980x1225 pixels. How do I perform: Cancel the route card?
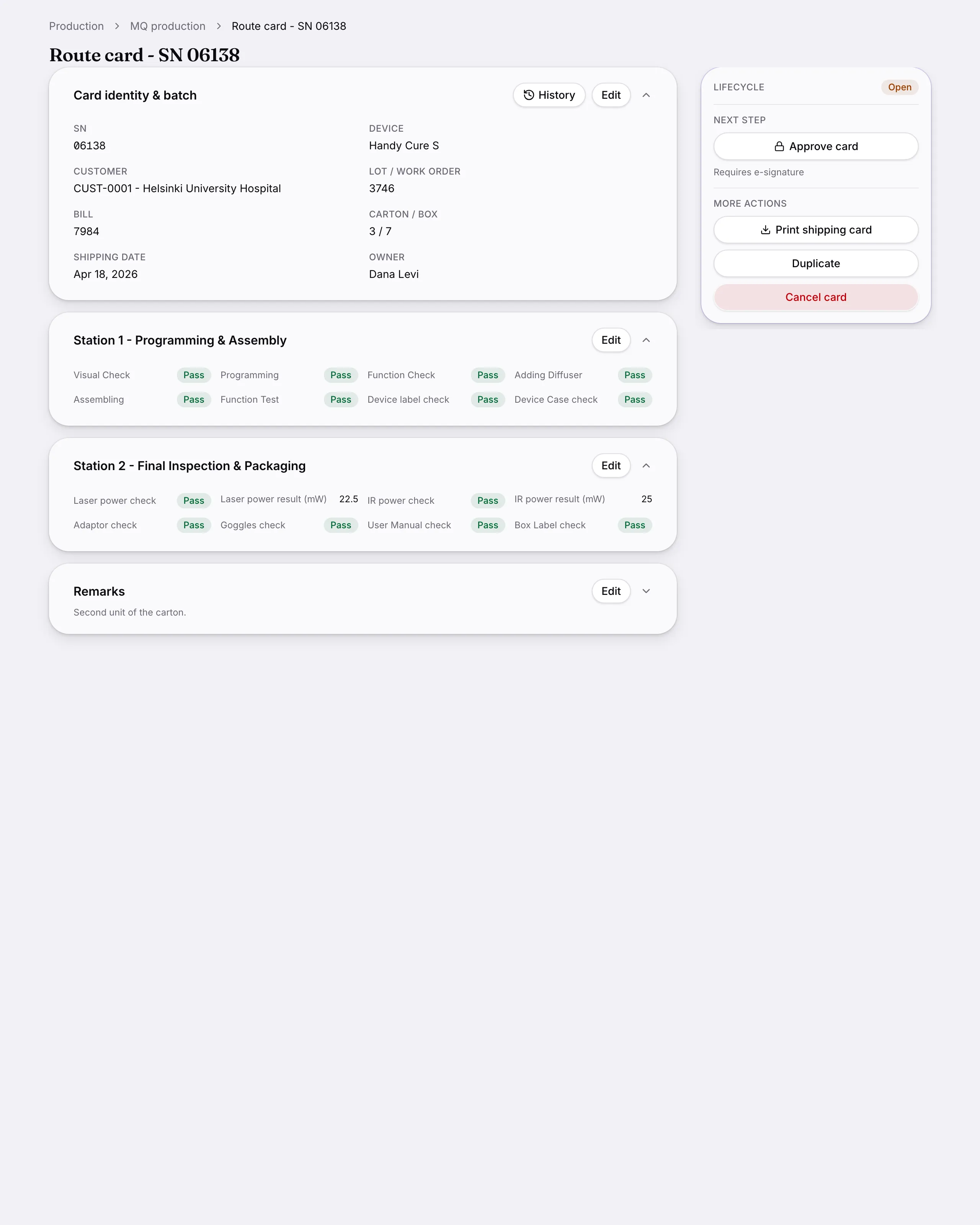tap(816, 297)
